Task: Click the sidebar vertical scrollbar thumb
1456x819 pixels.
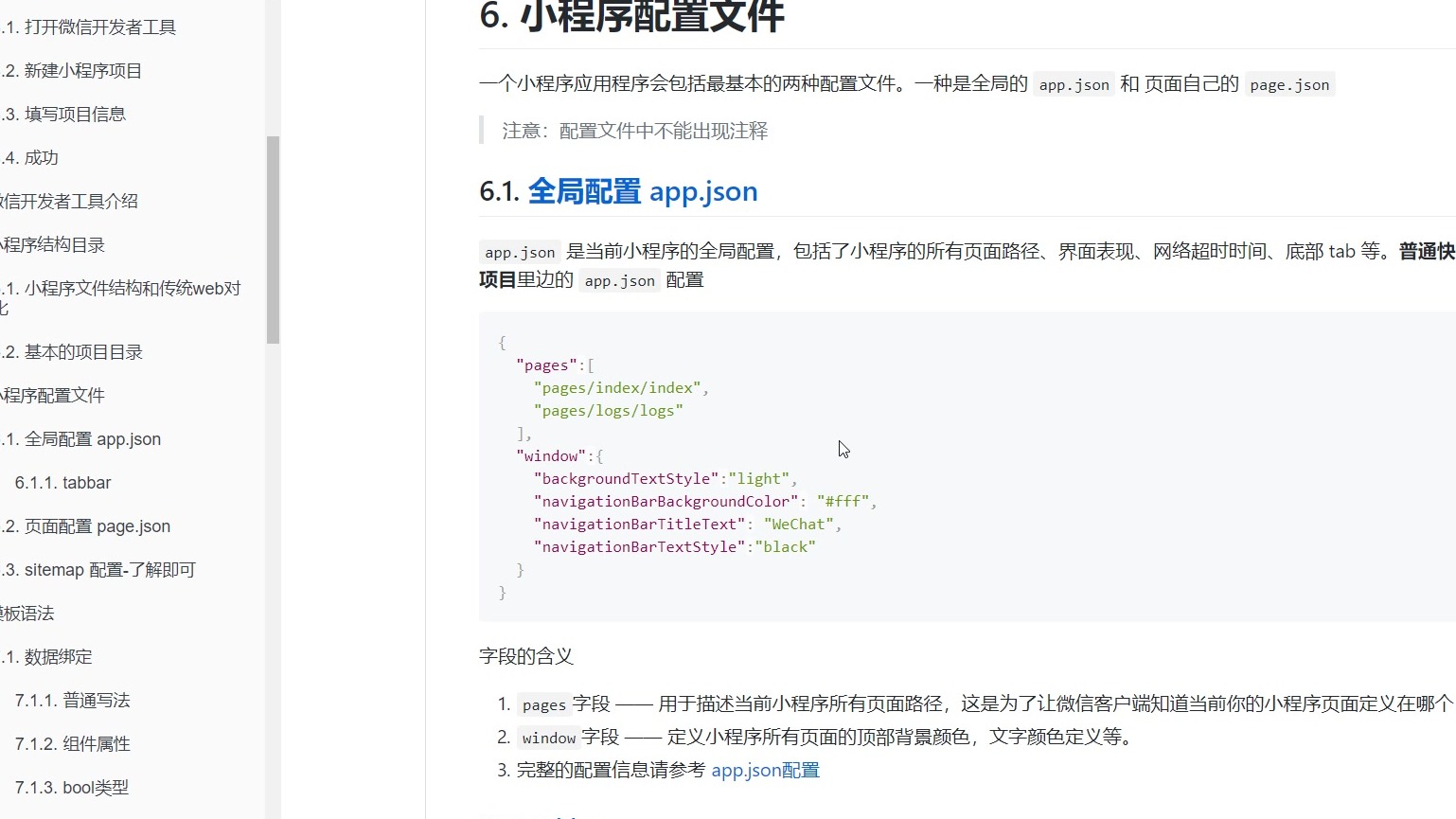Action: coord(273,240)
